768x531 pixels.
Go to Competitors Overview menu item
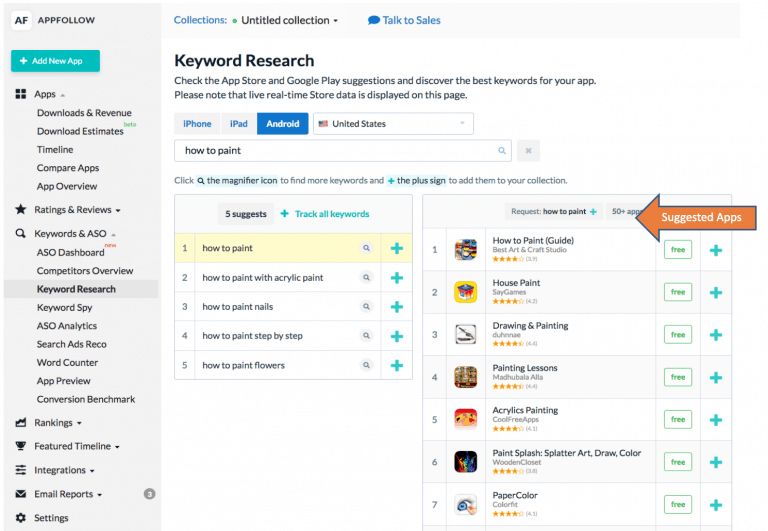(85, 271)
